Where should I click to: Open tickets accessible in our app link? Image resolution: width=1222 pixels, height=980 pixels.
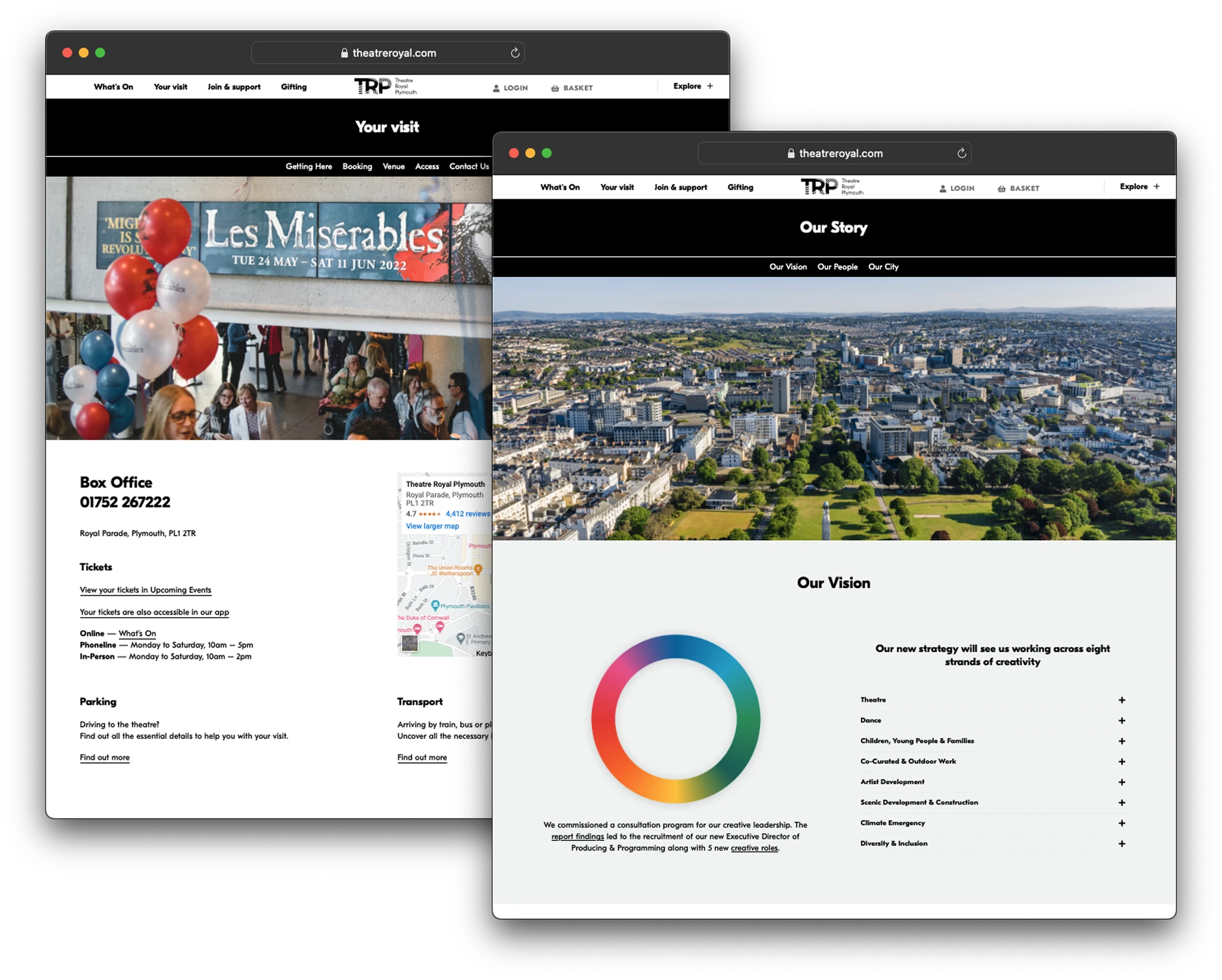click(x=155, y=612)
